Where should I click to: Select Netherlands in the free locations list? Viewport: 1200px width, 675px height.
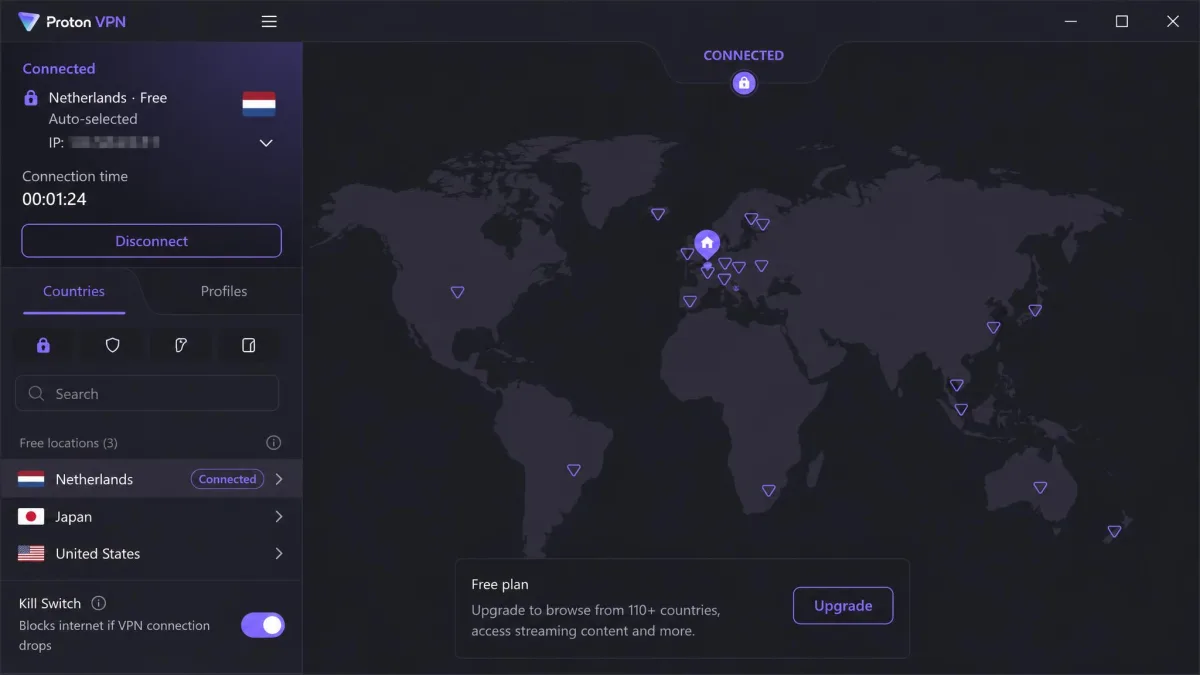pyautogui.click(x=151, y=480)
